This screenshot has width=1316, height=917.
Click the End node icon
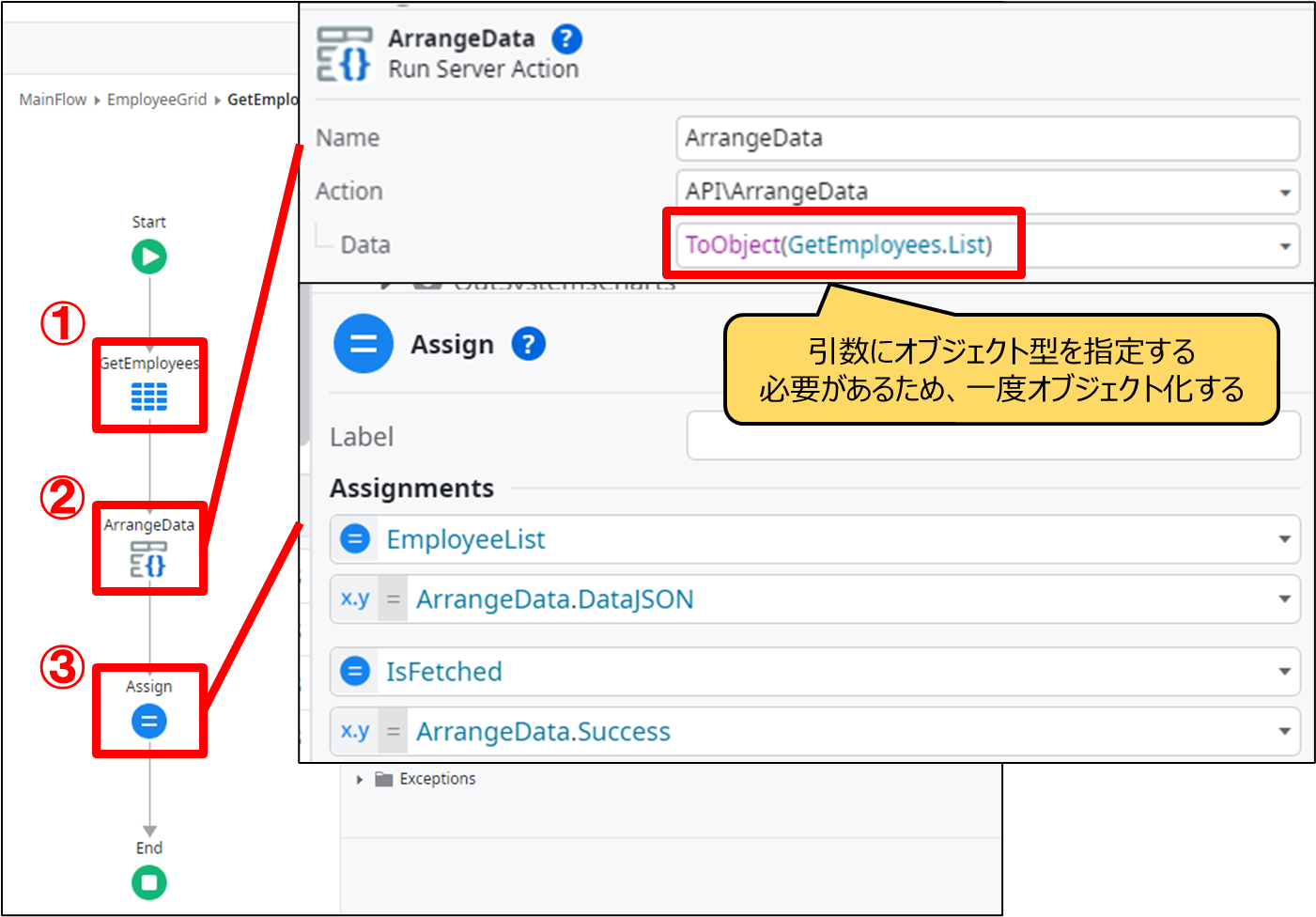pyautogui.click(x=148, y=882)
